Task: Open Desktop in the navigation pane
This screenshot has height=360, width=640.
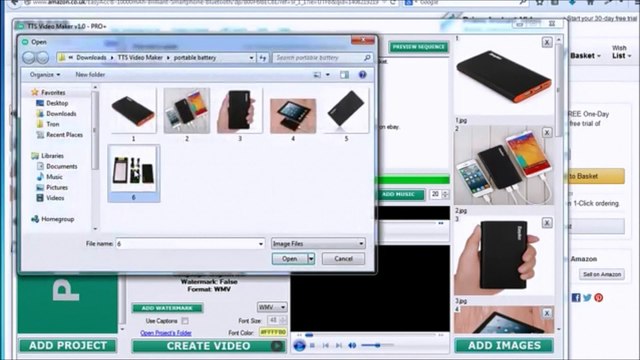Action: click(57, 103)
